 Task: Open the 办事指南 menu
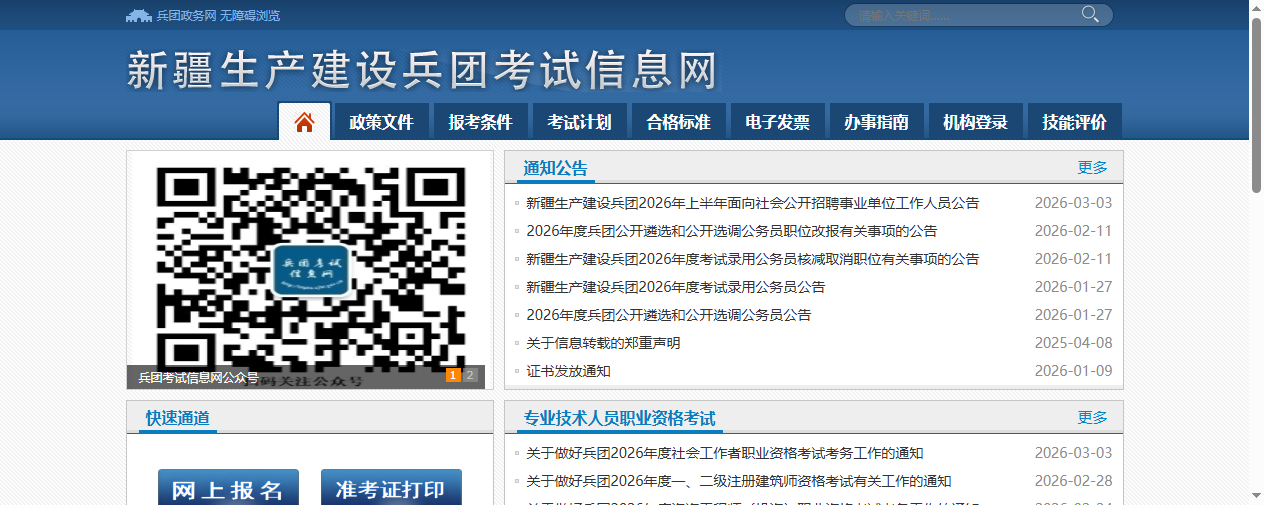coord(876,122)
